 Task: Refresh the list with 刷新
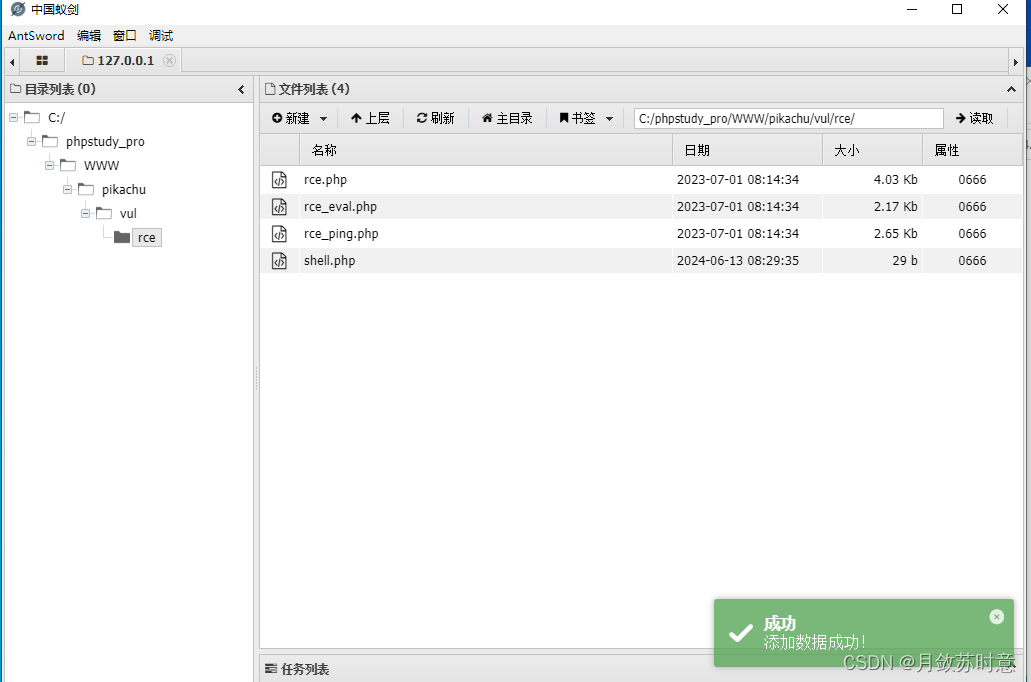[435, 118]
